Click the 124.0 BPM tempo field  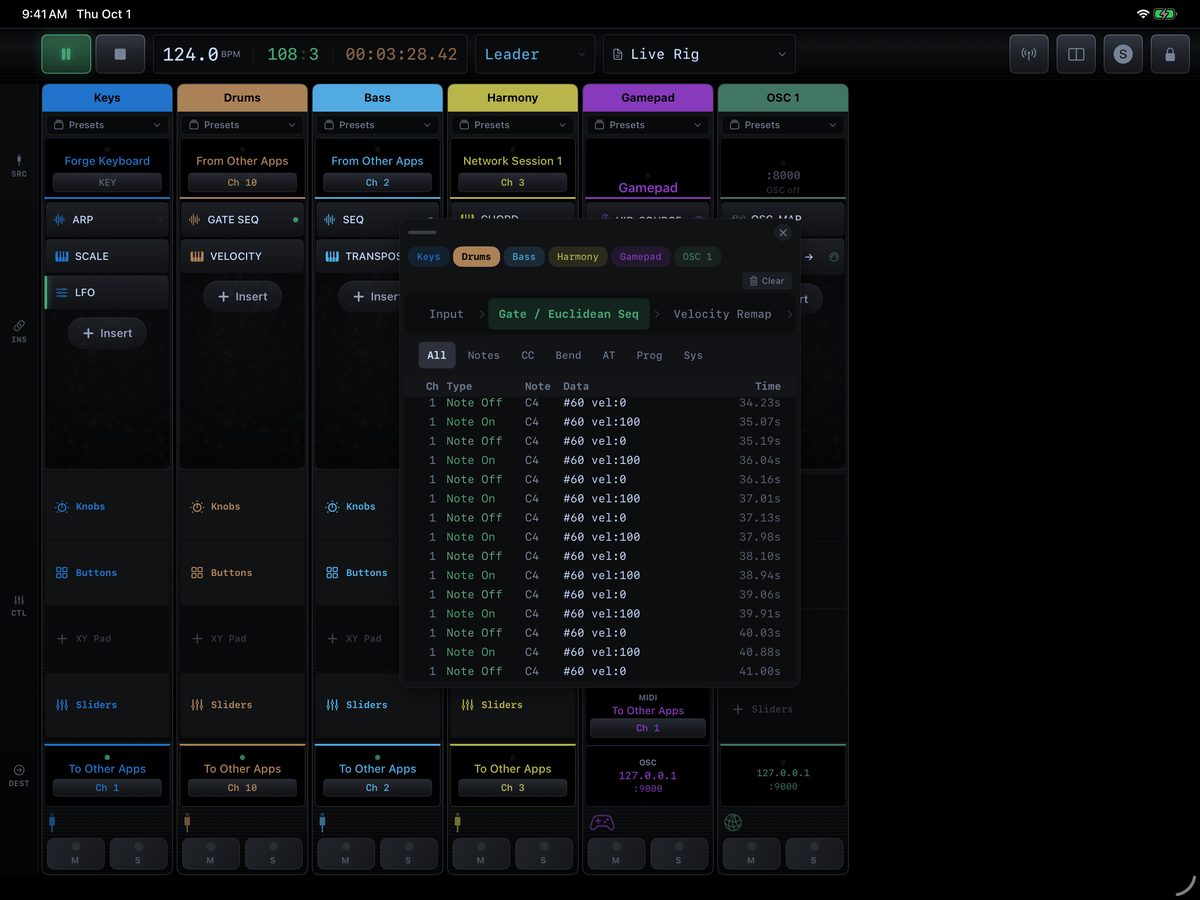click(x=201, y=54)
